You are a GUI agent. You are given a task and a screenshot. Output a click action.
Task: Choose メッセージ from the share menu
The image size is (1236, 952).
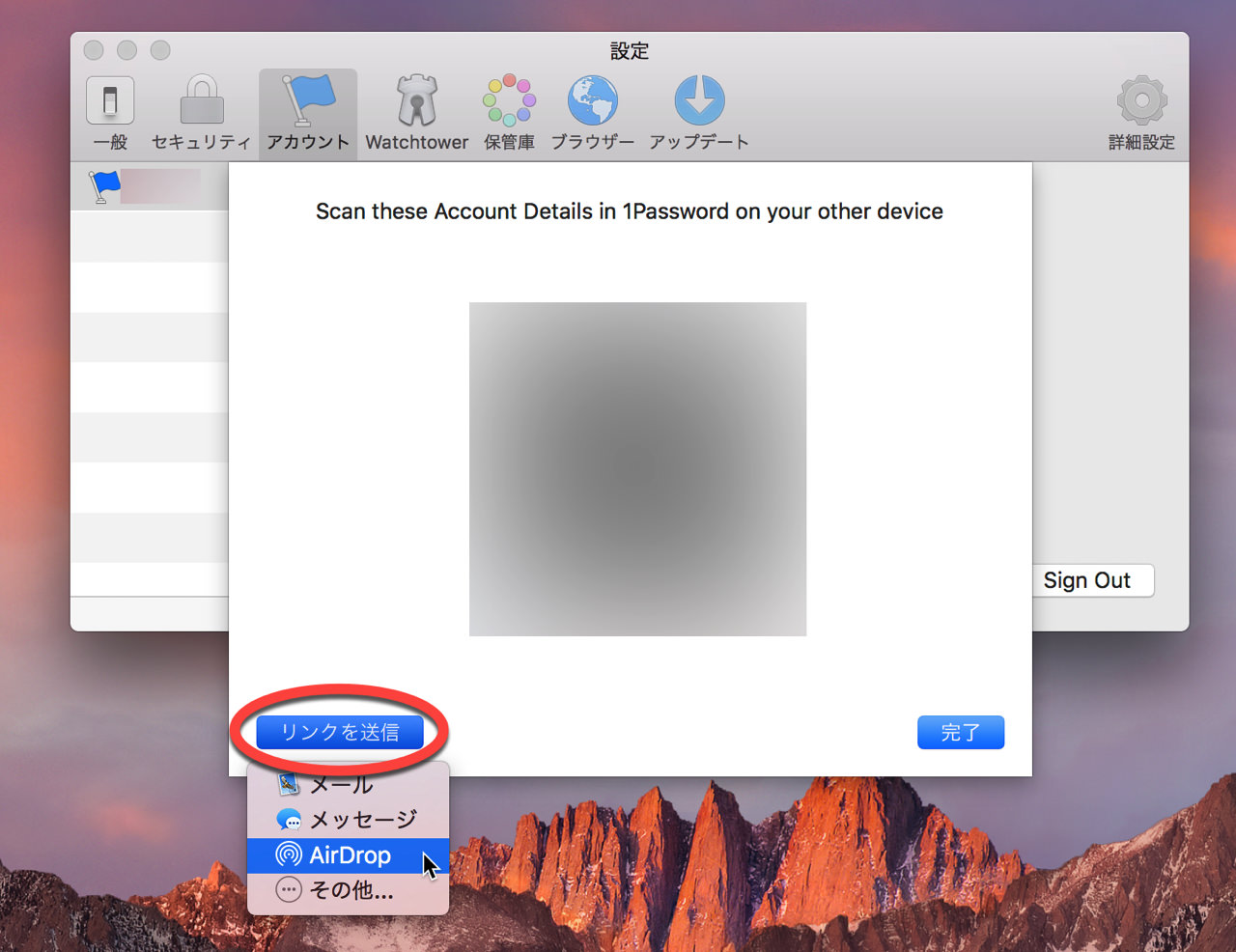pos(348,820)
